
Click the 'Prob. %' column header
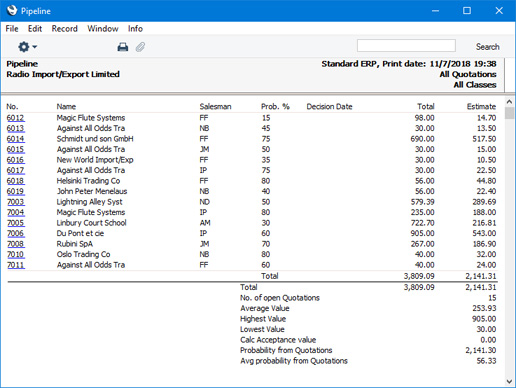point(275,107)
